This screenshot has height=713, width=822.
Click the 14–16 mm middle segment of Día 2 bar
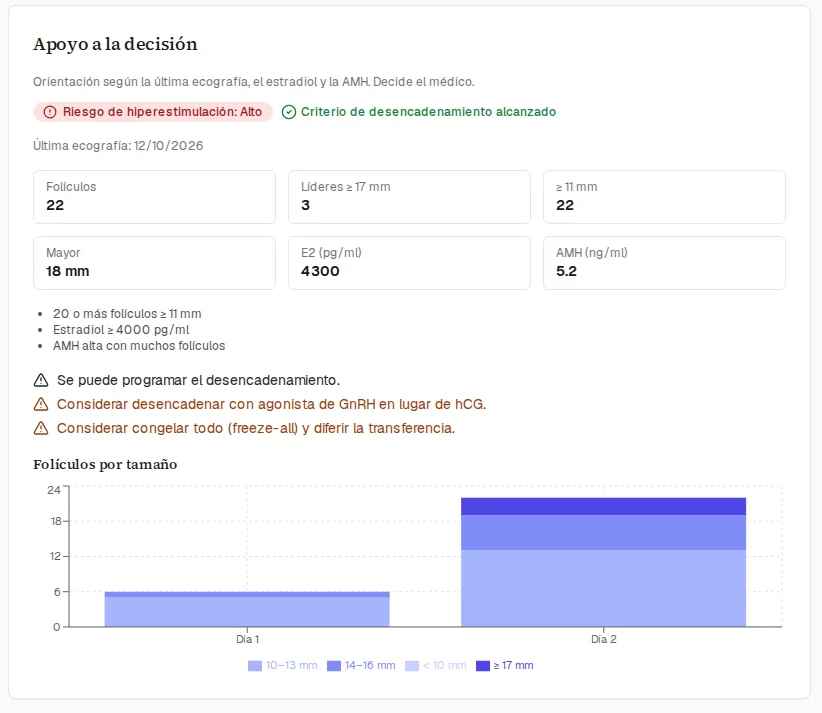(603, 533)
